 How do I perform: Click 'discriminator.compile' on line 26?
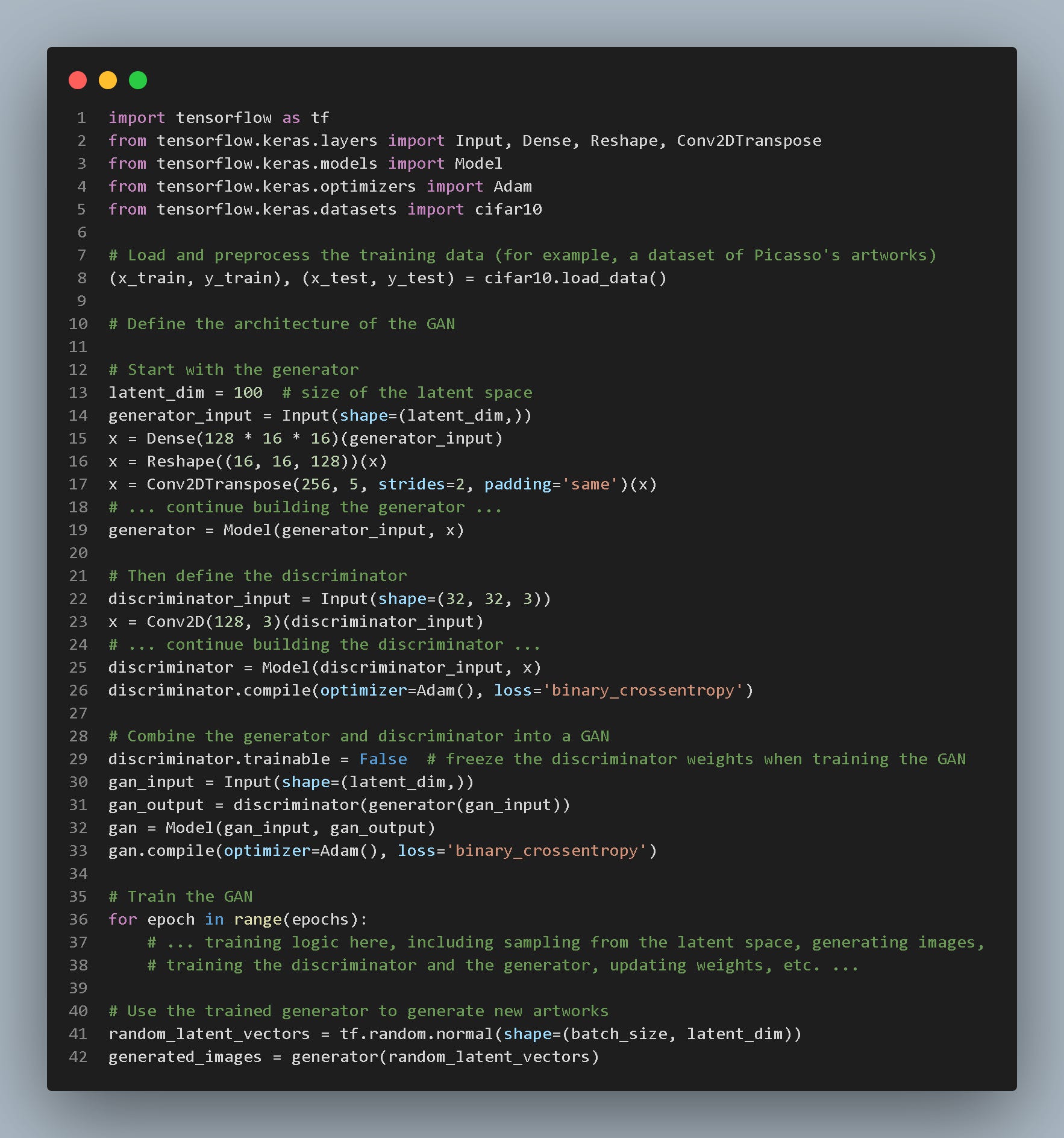[x=209, y=690]
